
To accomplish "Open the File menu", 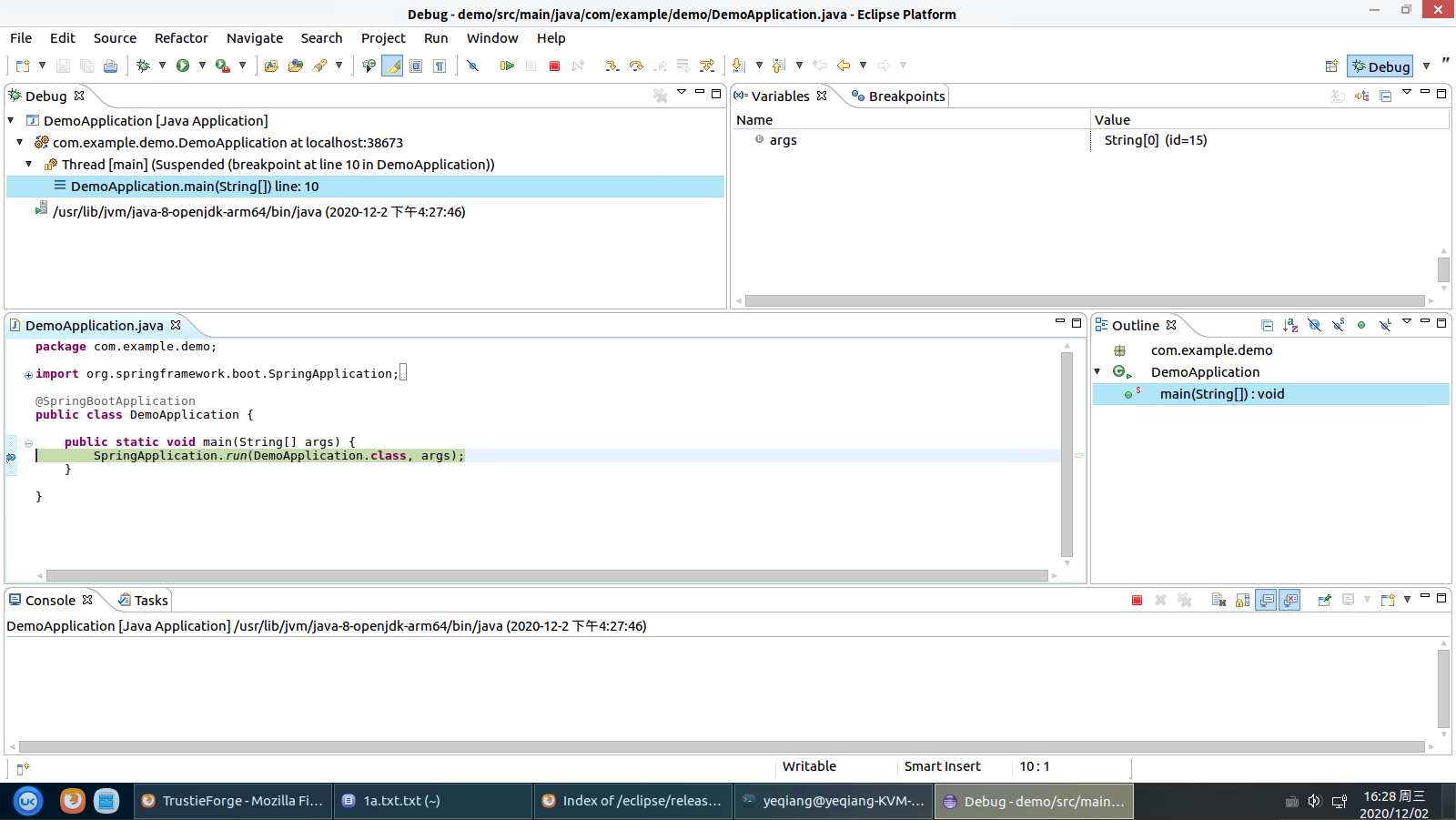I will [x=21, y=38].
